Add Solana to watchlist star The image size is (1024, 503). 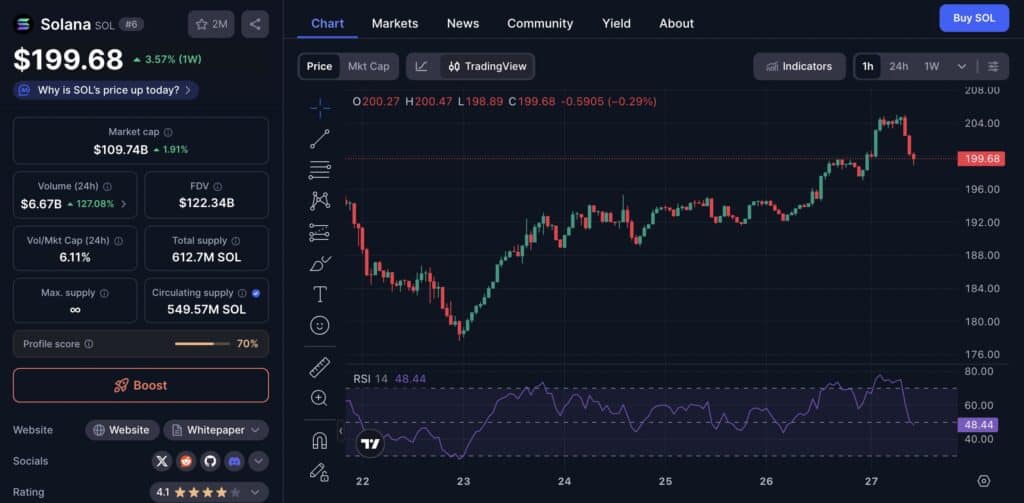(211, 24)
